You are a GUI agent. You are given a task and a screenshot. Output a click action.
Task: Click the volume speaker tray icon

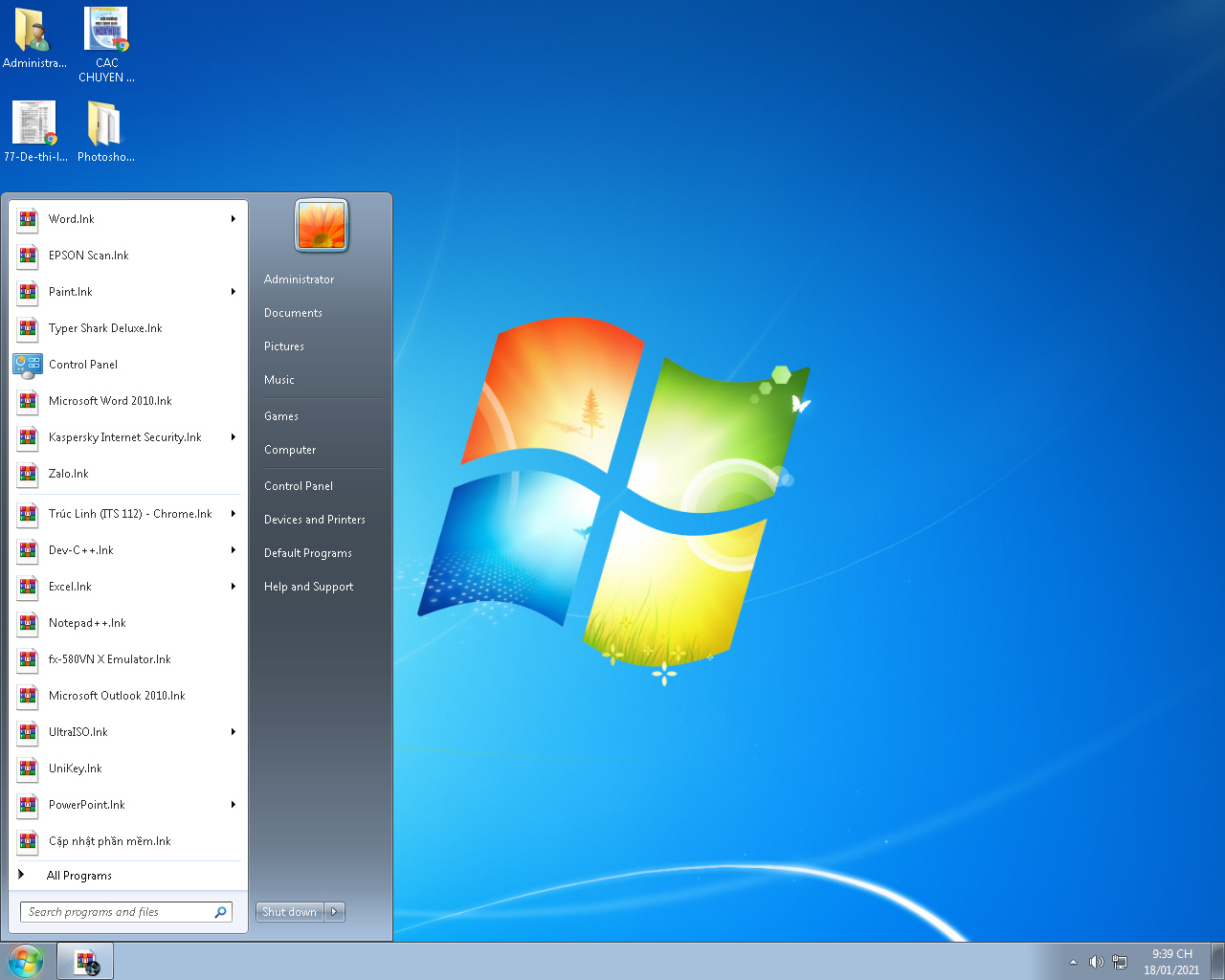tap(1097, 962)
